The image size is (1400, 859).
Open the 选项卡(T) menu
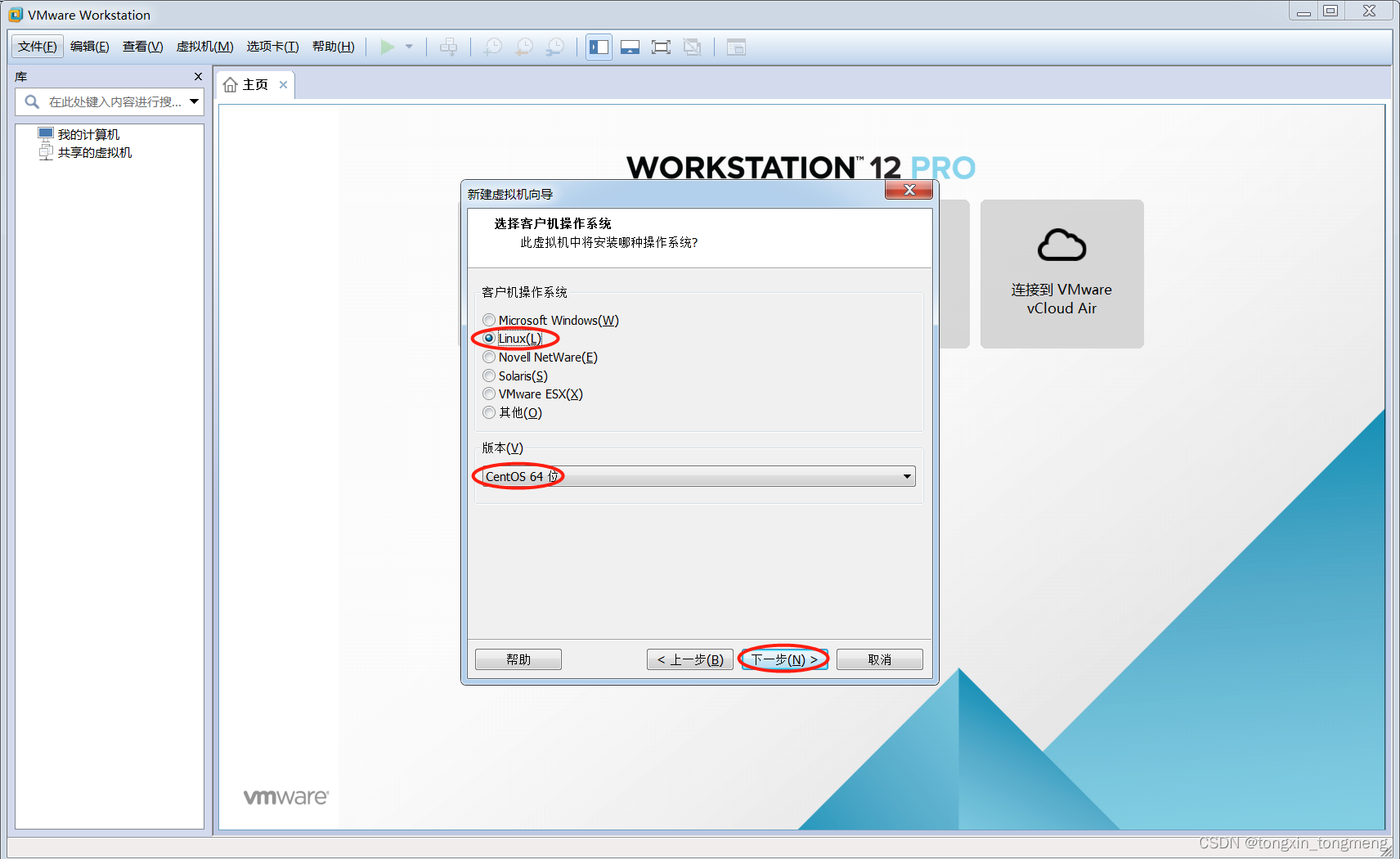[273, 47]
